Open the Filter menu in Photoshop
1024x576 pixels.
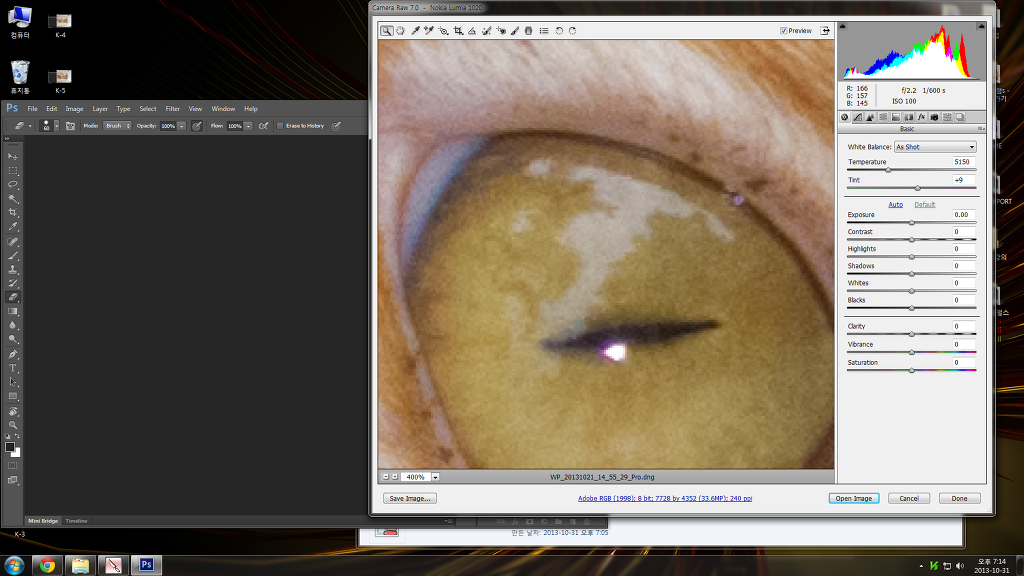[x=173, y=109]
